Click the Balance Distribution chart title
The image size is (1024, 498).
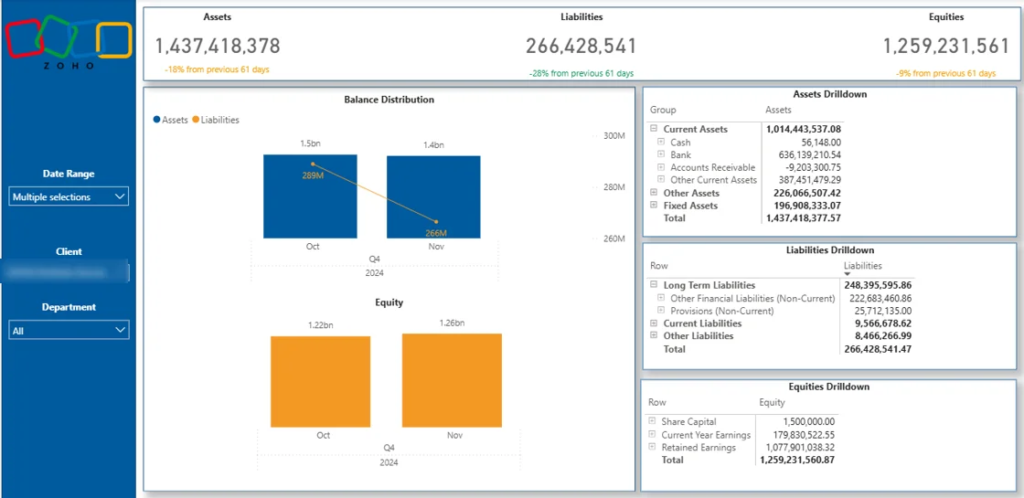[389, 100]
